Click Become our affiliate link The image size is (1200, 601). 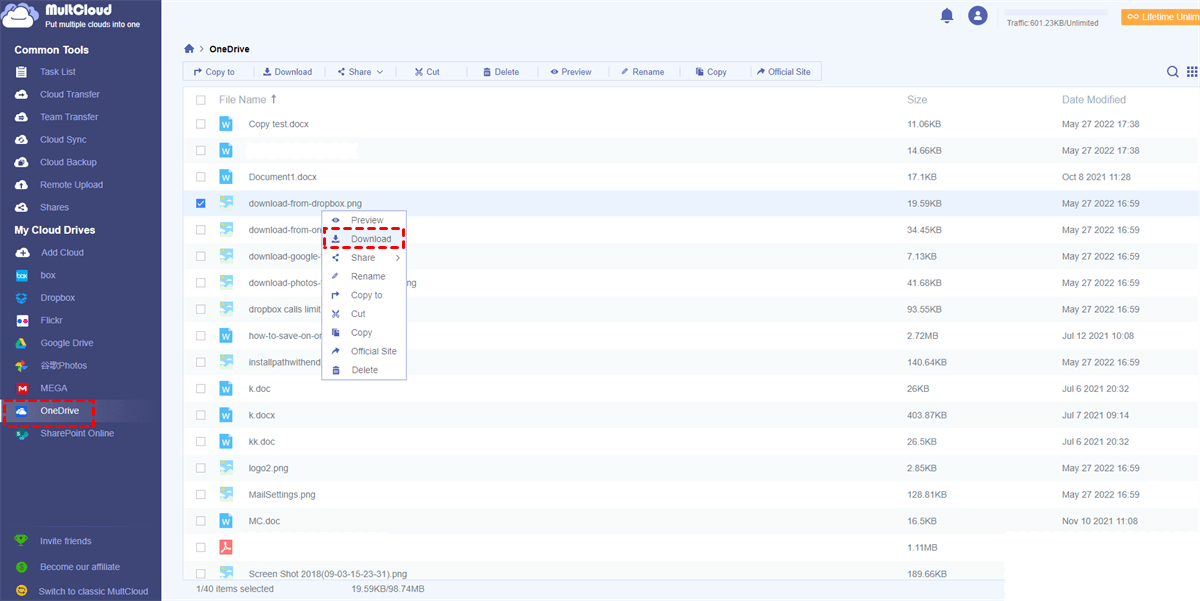point(79,567)
